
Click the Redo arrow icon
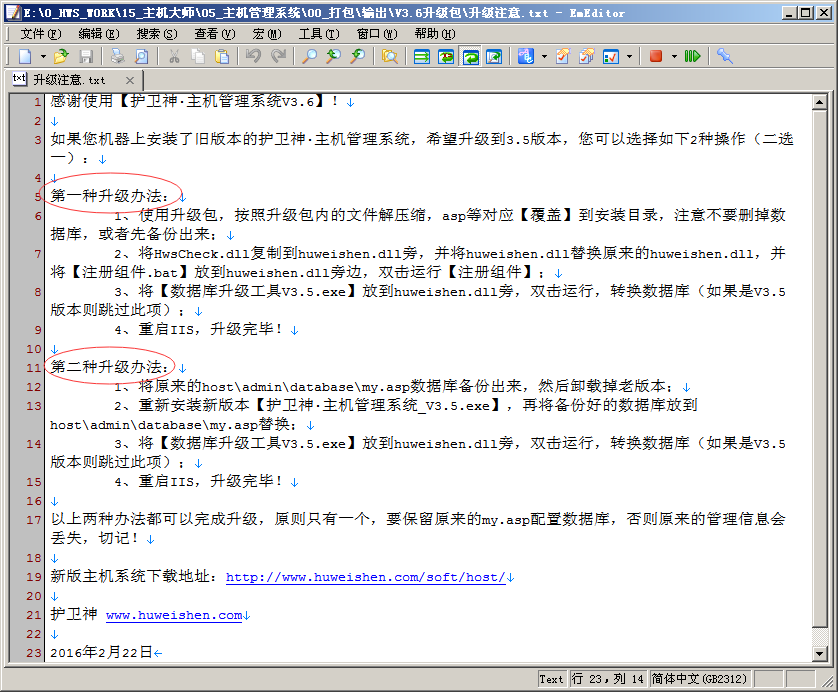(278, 56)
